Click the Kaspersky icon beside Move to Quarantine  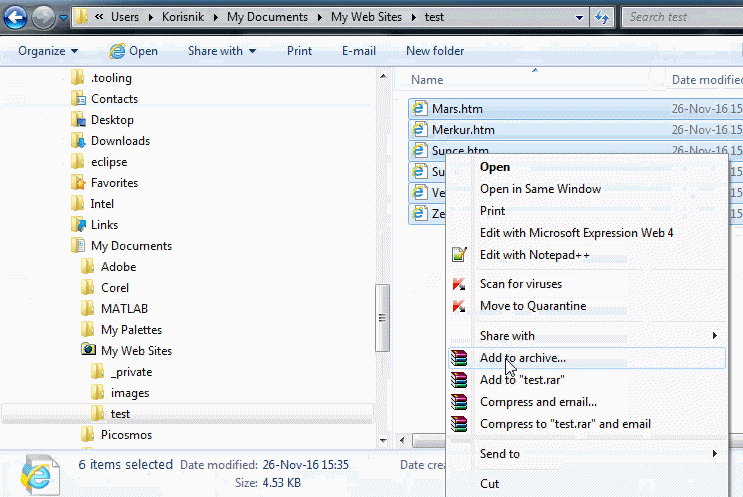pos(459,306)
